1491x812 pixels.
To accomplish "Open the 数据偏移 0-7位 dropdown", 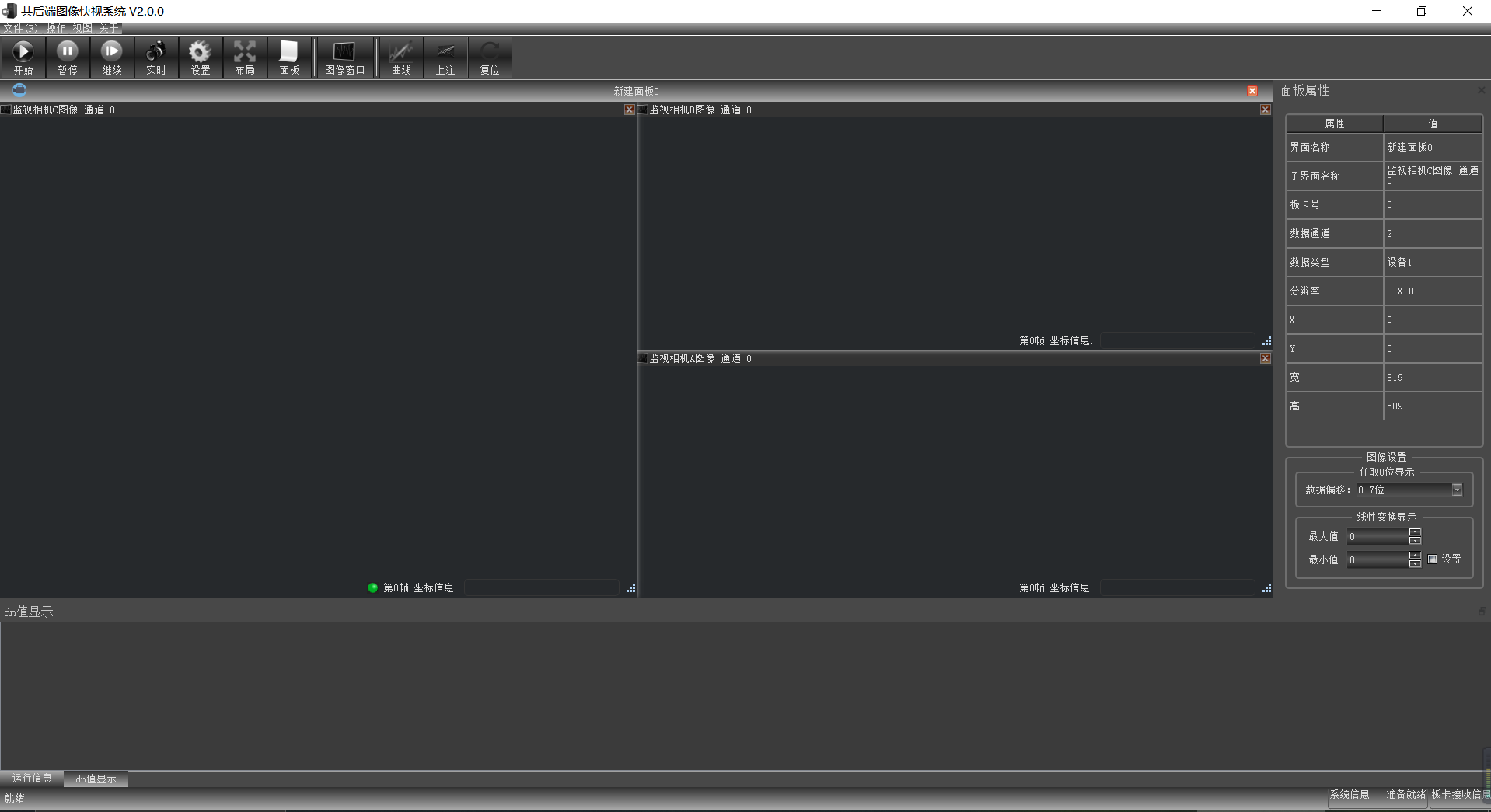I will [x=1409, y=490].
